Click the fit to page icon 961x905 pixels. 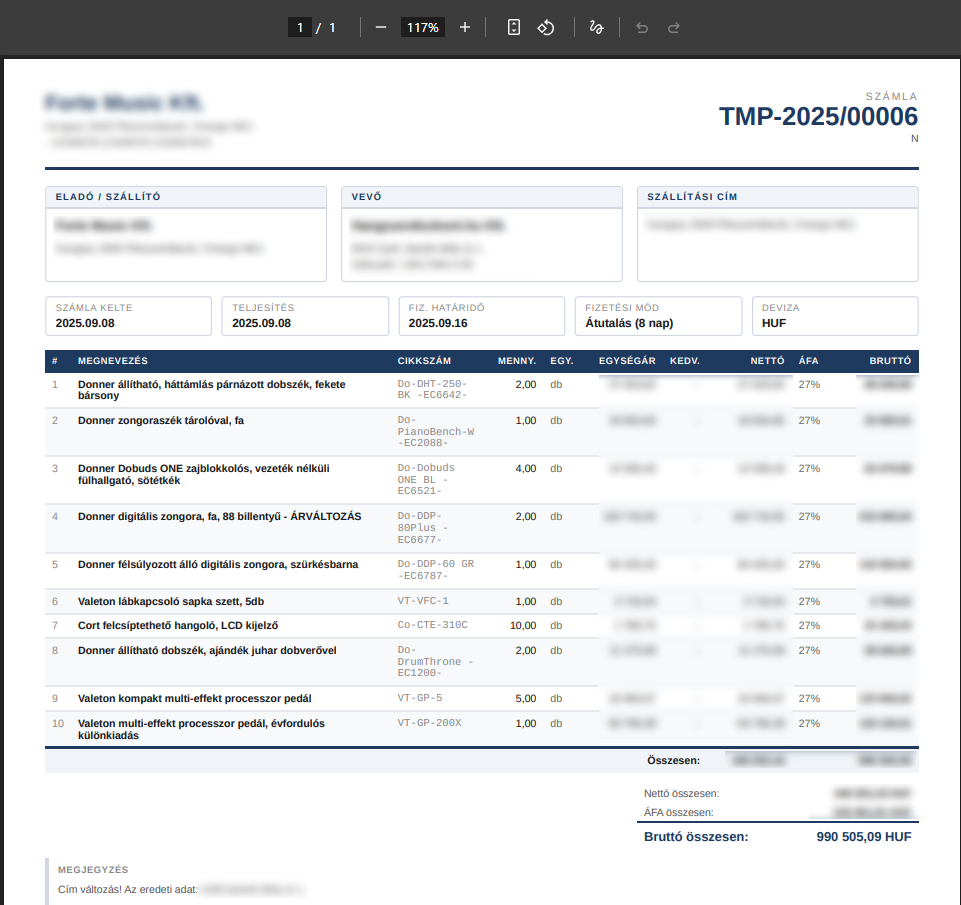pos(514,28)
